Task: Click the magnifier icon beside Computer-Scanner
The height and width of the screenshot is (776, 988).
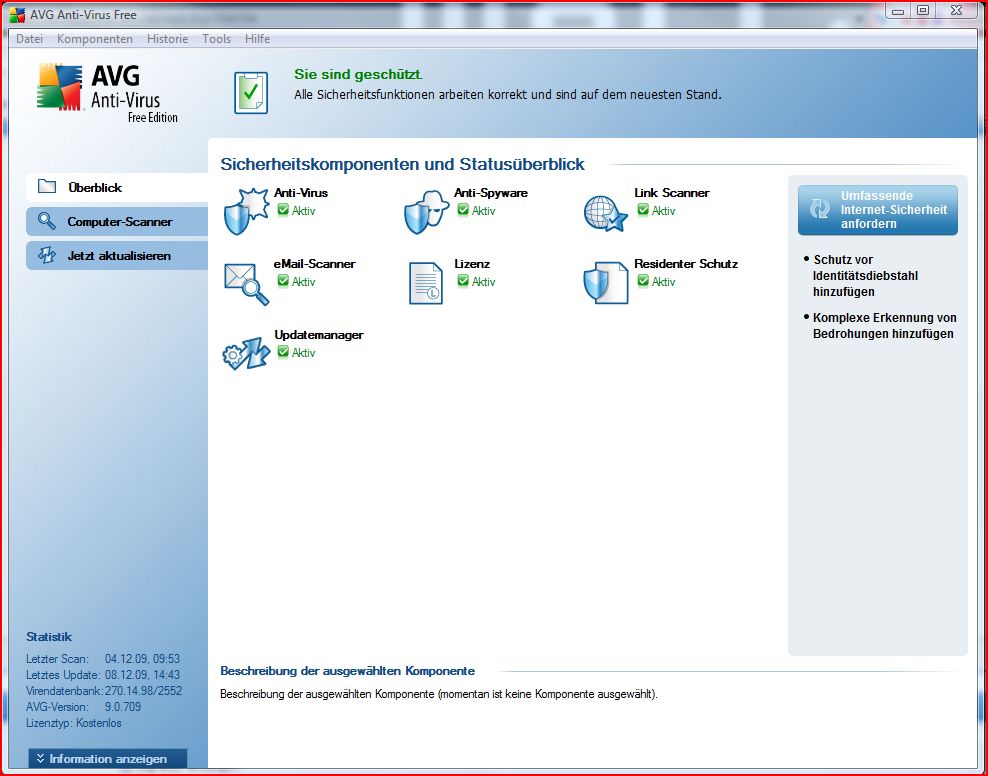Action: click(x=47, y=221)
